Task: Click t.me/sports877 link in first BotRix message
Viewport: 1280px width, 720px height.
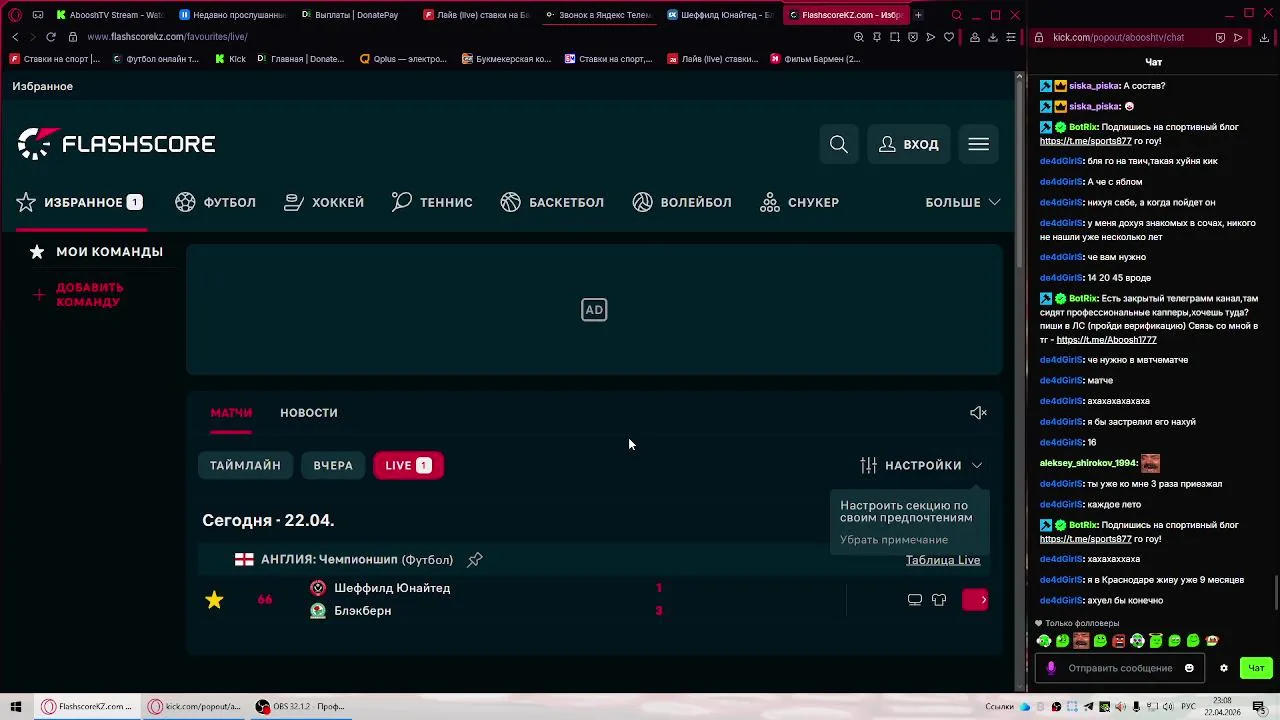Action: tap(1085, 141)
